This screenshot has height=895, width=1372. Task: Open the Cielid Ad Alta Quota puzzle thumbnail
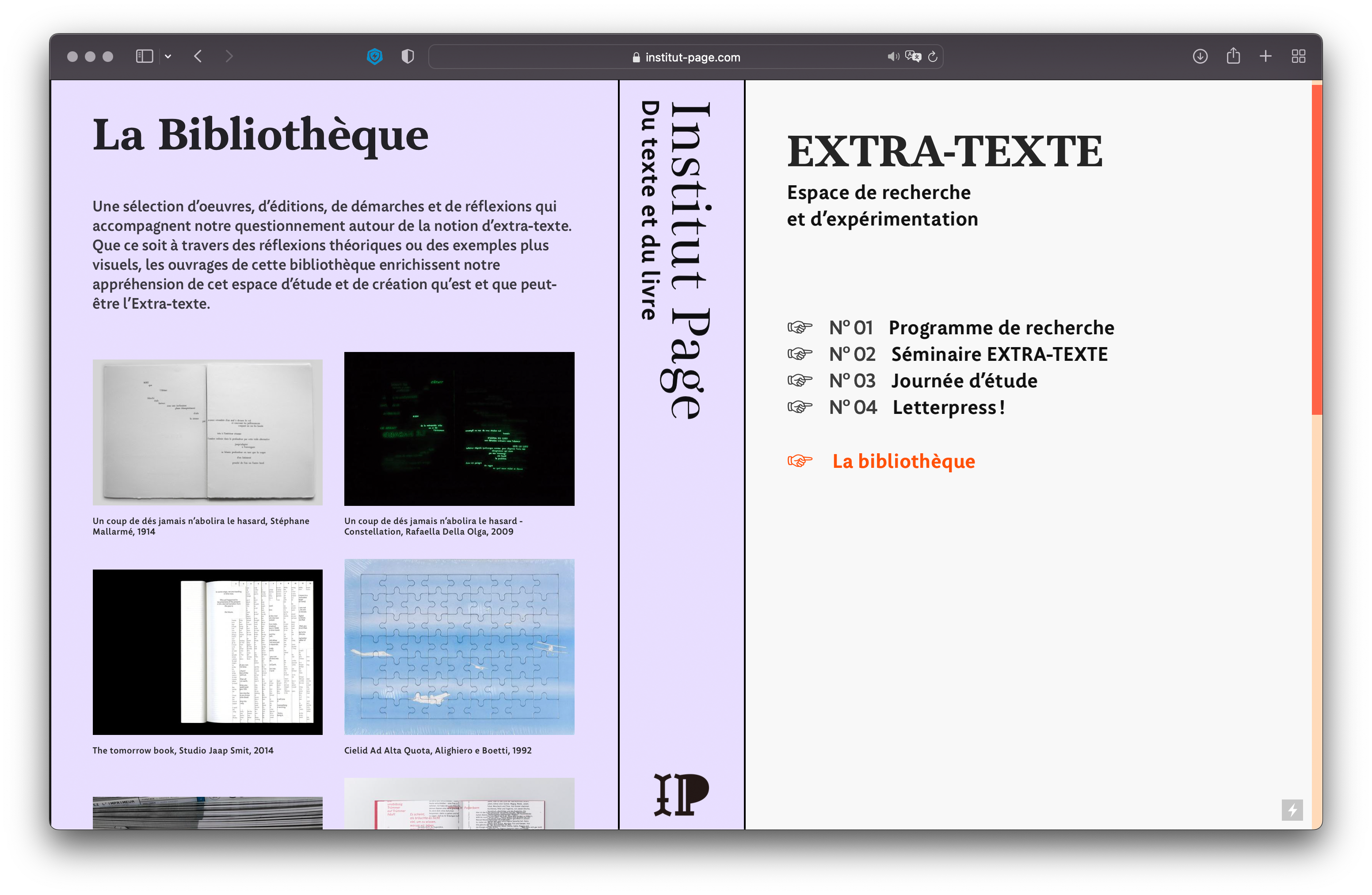coord(459,646)
